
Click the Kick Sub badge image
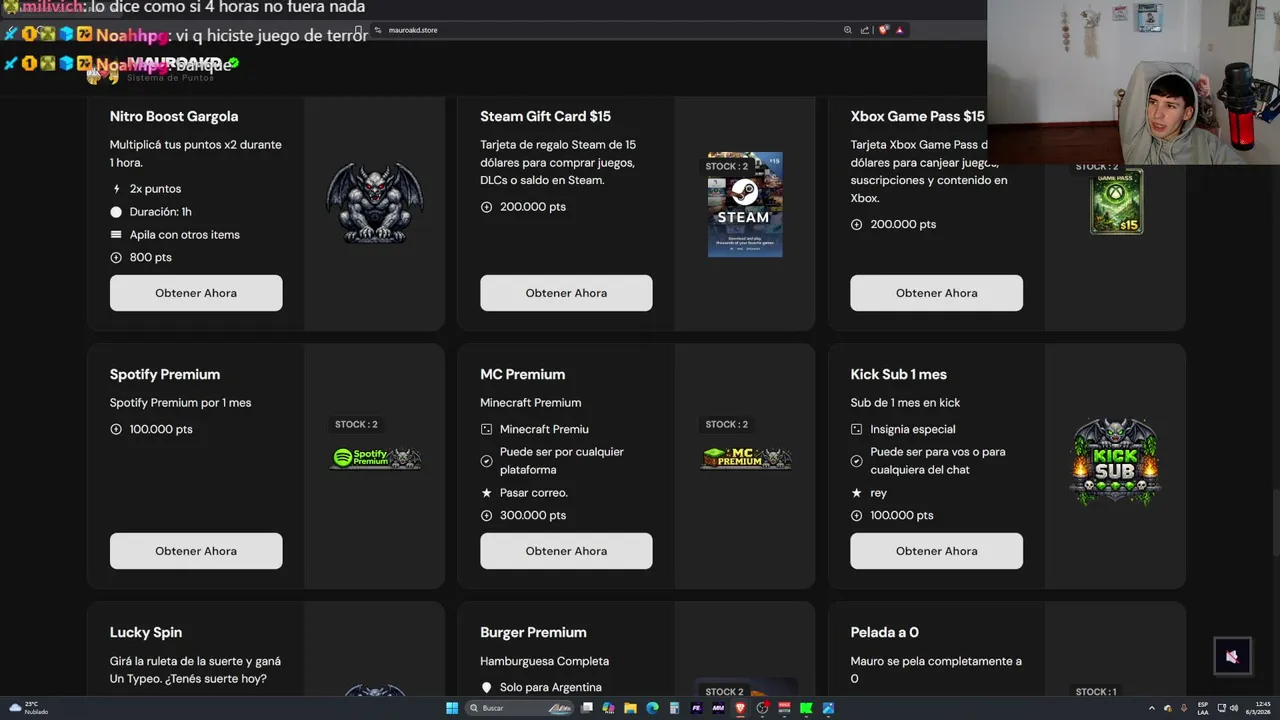pyautogui.click(x=1115, y=461)
